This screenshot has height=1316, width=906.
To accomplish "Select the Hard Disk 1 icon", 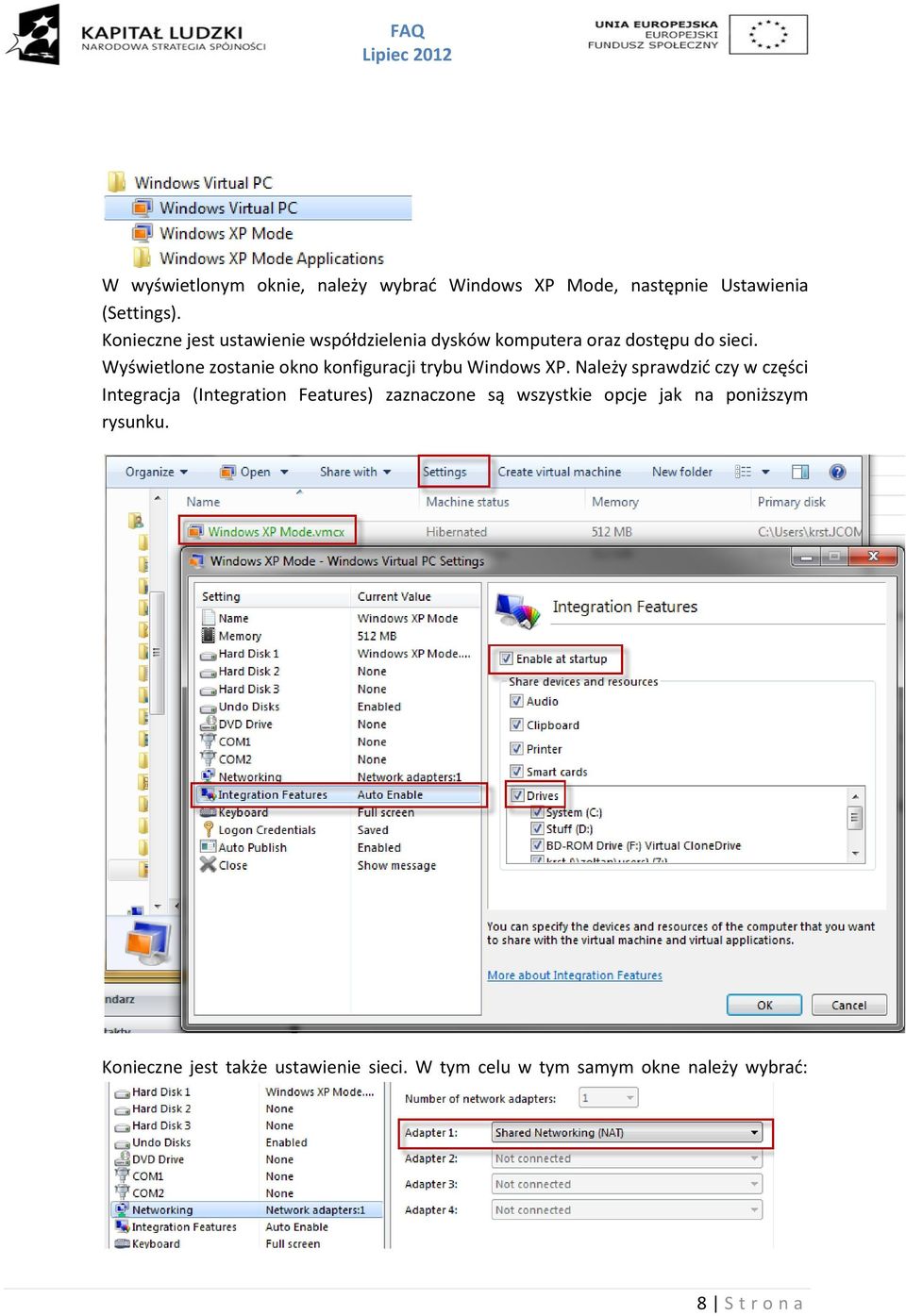I will click(209, 654).
